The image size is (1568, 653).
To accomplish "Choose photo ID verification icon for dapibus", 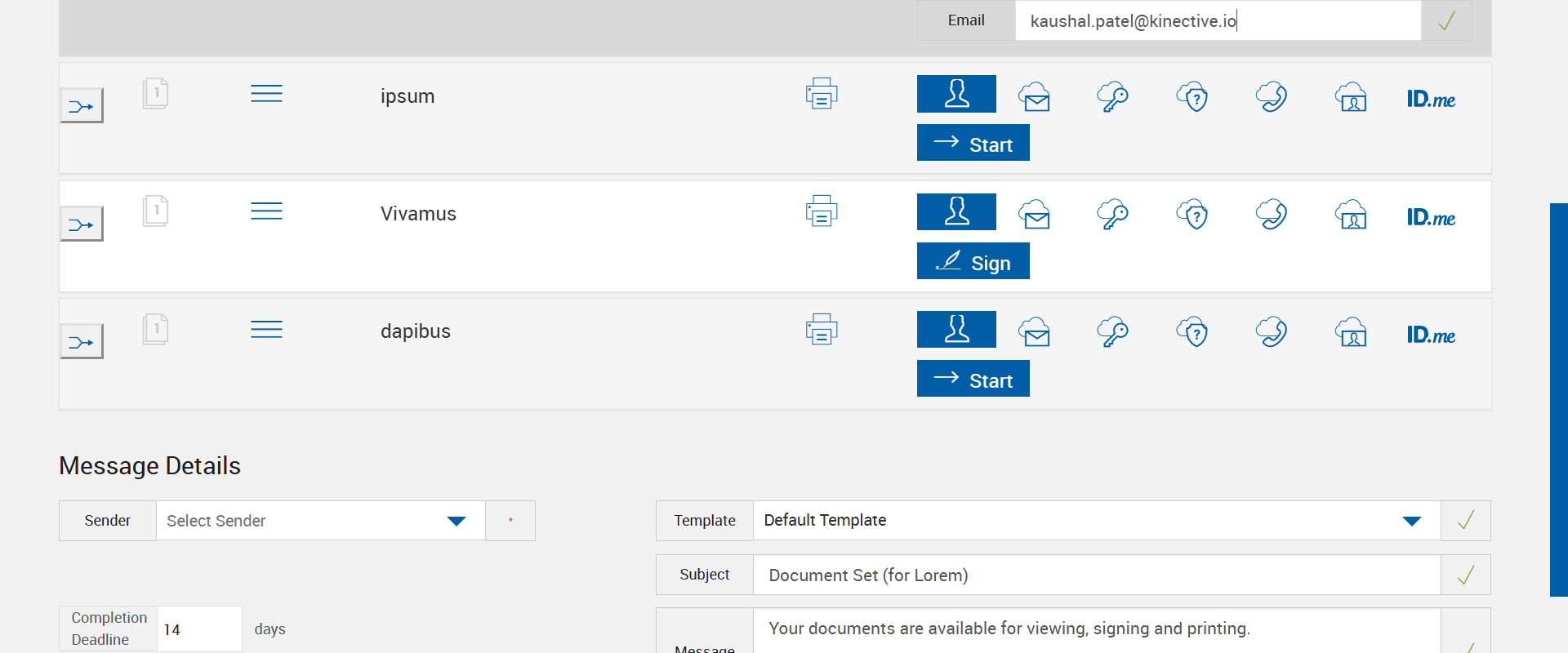I will tap(1352, 333).
